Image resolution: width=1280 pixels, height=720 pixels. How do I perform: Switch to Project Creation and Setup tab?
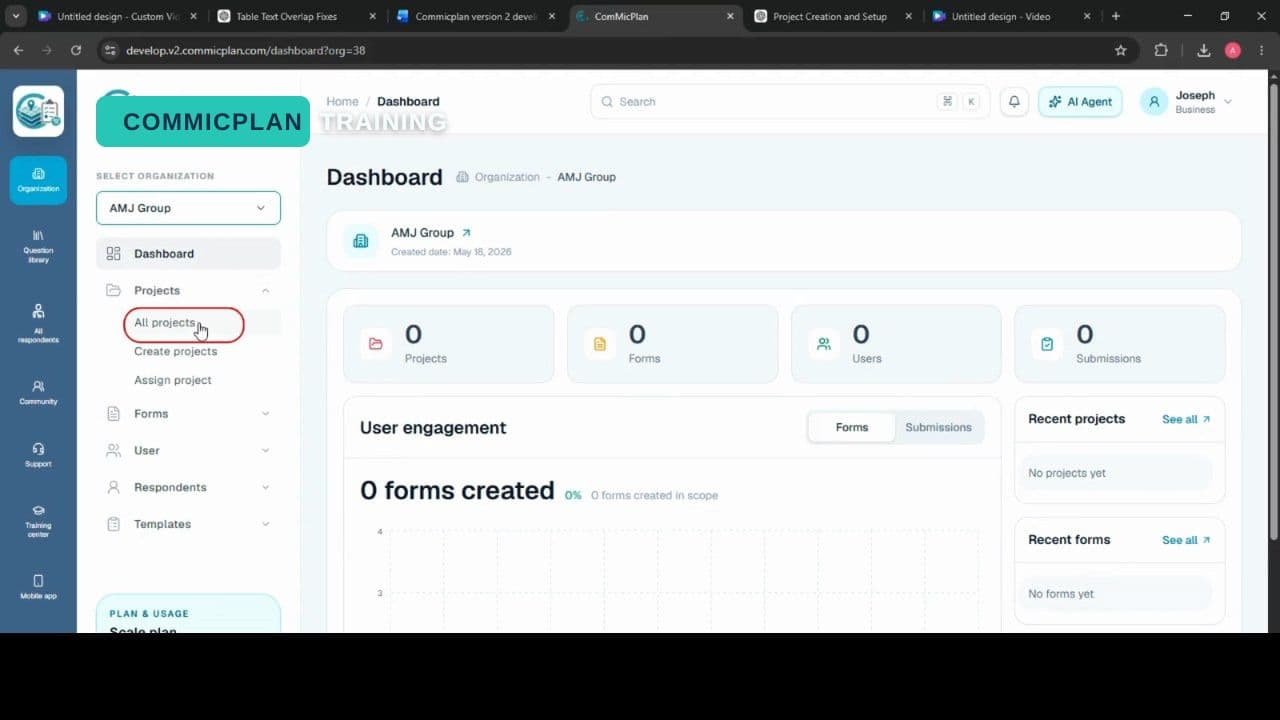click(x=834, y=16)
